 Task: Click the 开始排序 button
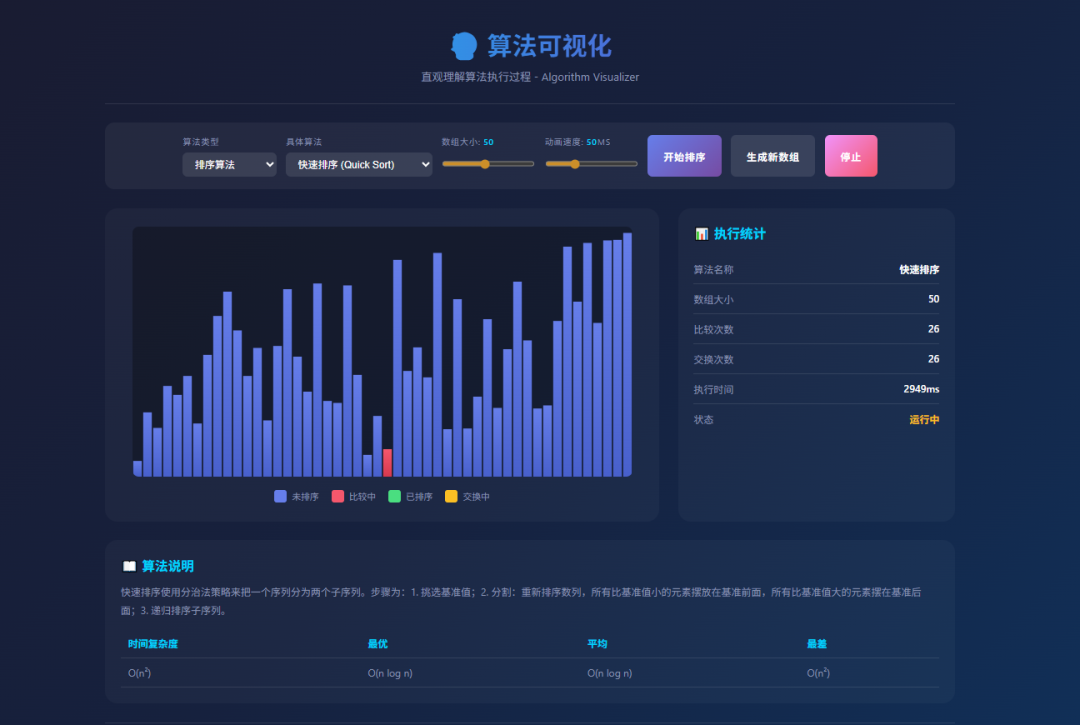click(x=684, y=156)
